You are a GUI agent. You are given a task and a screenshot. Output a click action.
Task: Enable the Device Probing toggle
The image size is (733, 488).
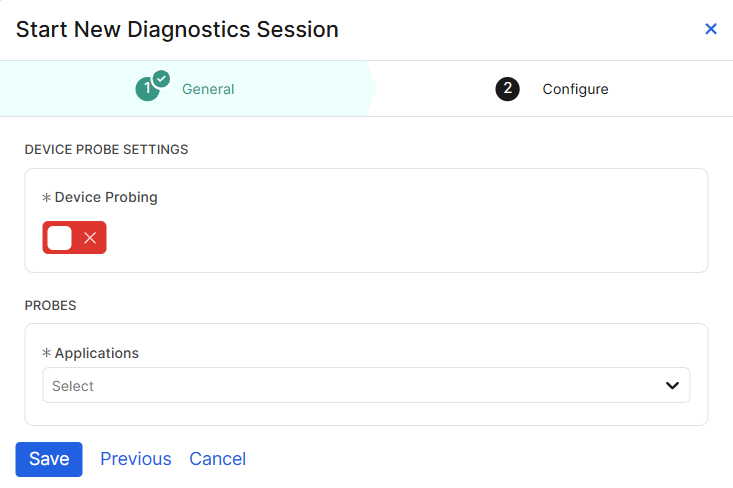[74, 238]
